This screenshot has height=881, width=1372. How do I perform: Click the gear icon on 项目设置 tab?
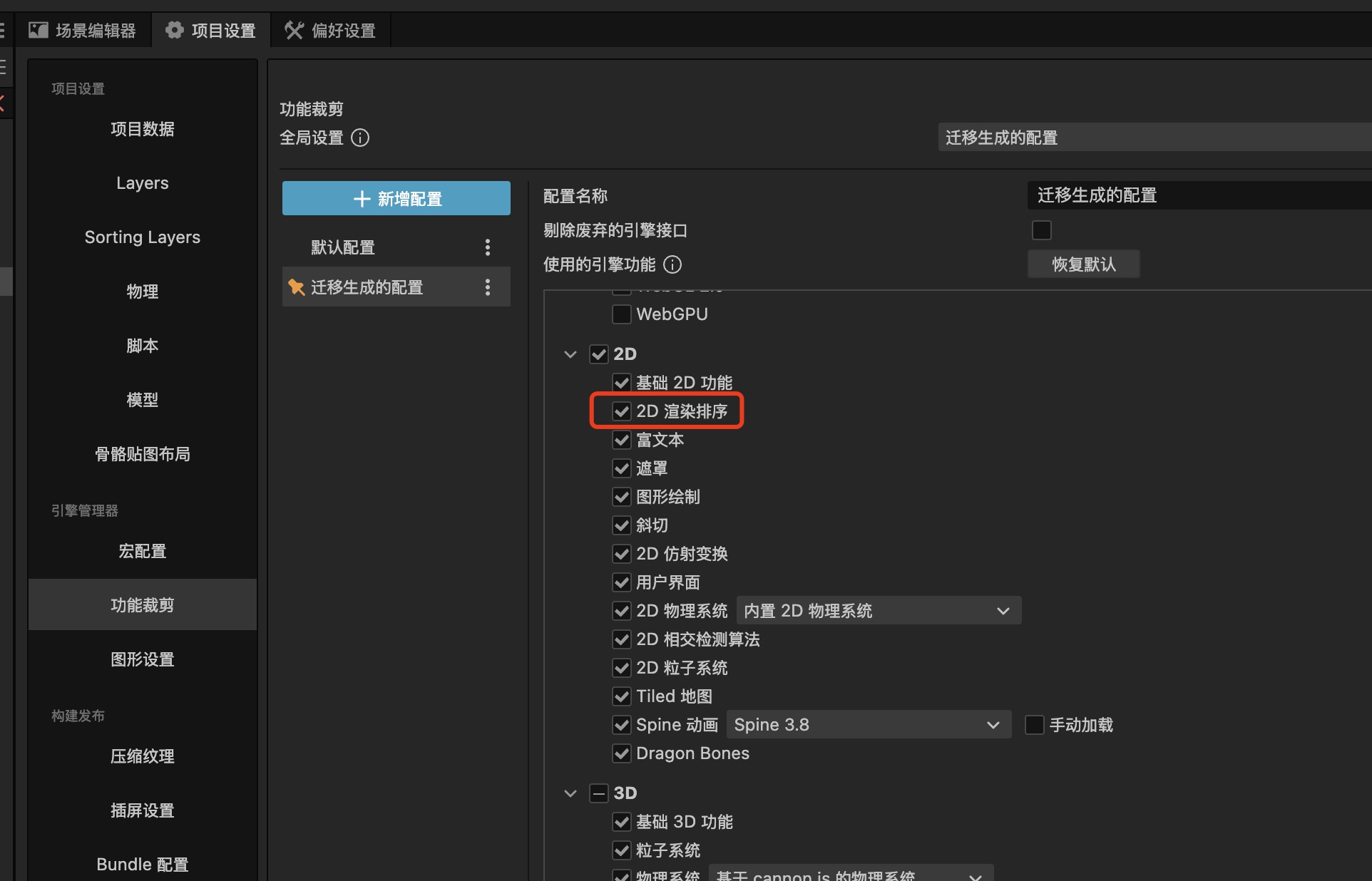click(x=174, y=30)
